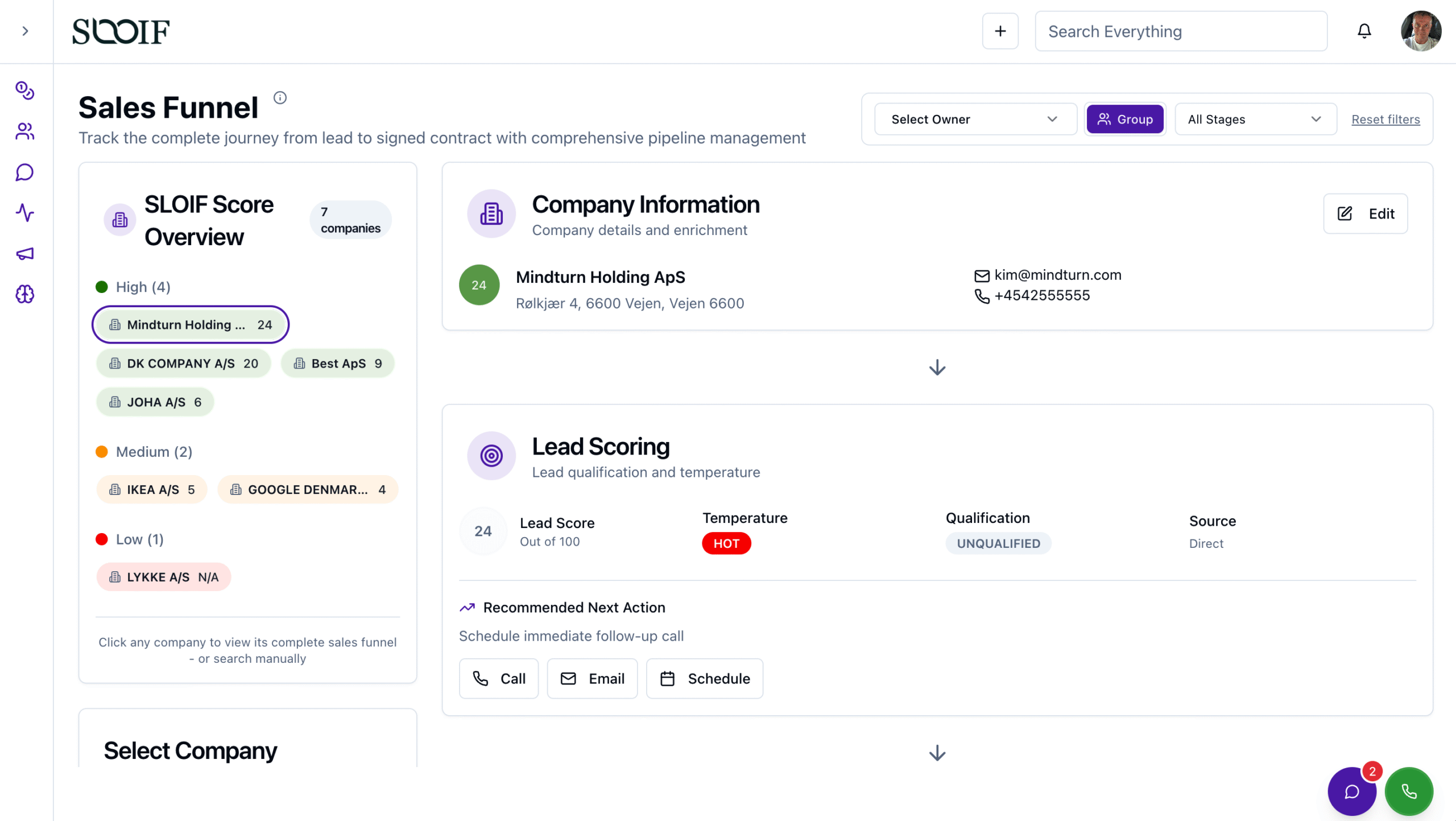Click the Reset filters link
The height and width of the screenshot is (821, 1456).
pyautogui.click(x=1385, y=119)
